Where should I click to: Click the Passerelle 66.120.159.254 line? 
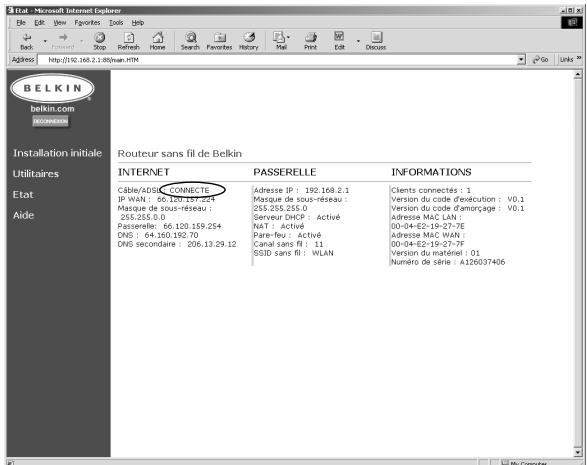(x=169, y=226)
